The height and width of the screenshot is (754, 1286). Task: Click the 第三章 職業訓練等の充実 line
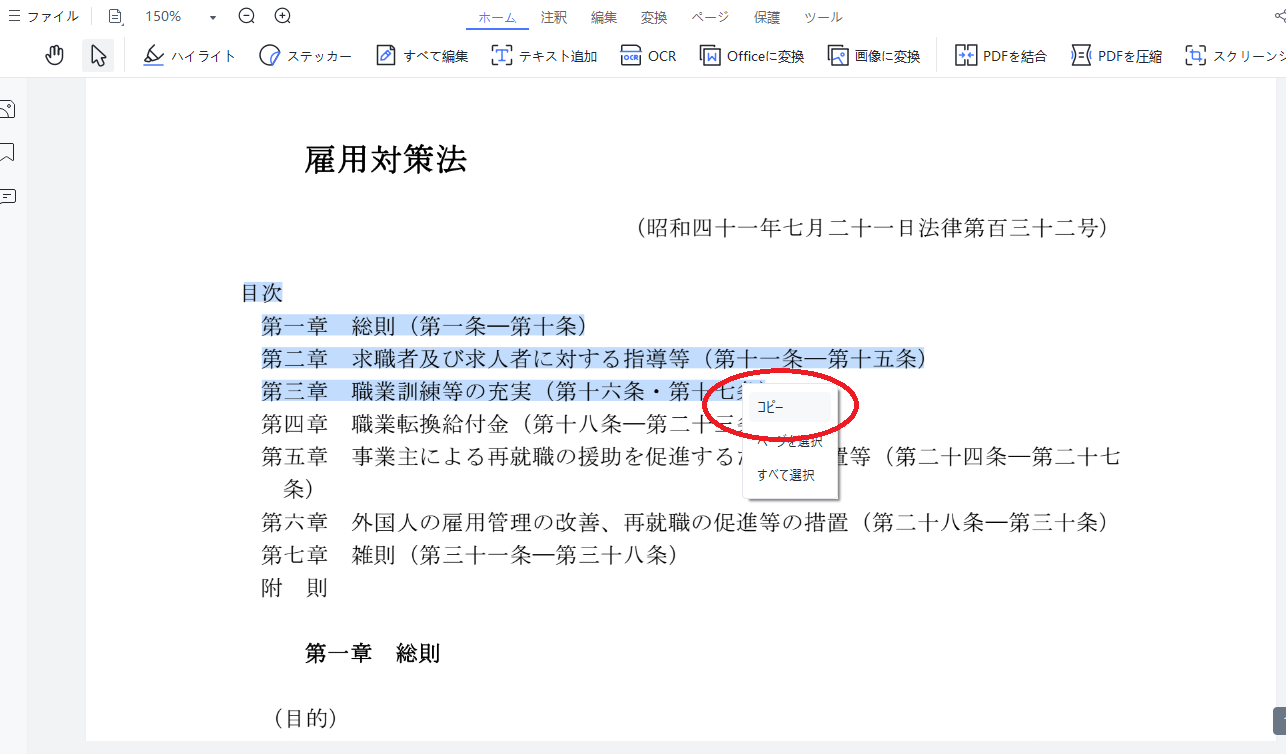click(513, 391)
